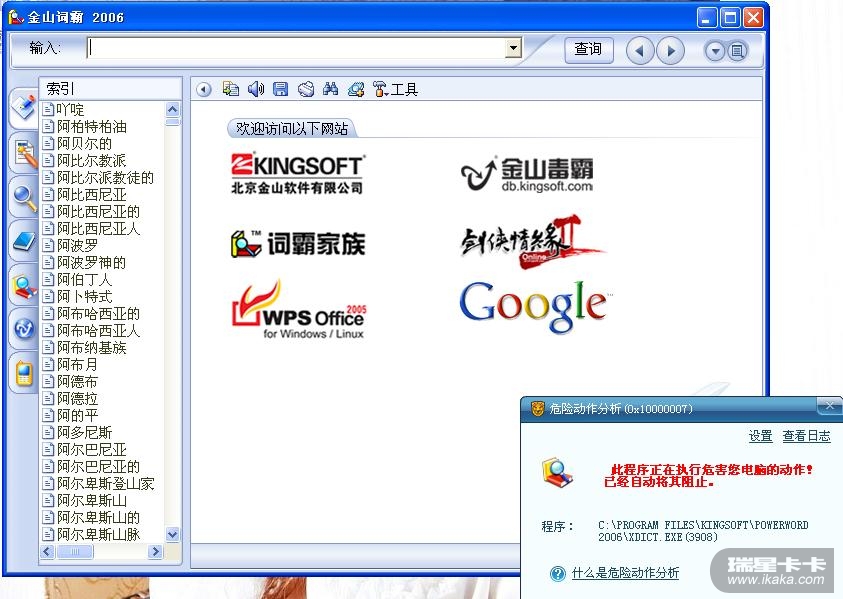Screen dimensions: 843x599
Task: Click the 索引 index header
Action: click(x=110, y=88)
